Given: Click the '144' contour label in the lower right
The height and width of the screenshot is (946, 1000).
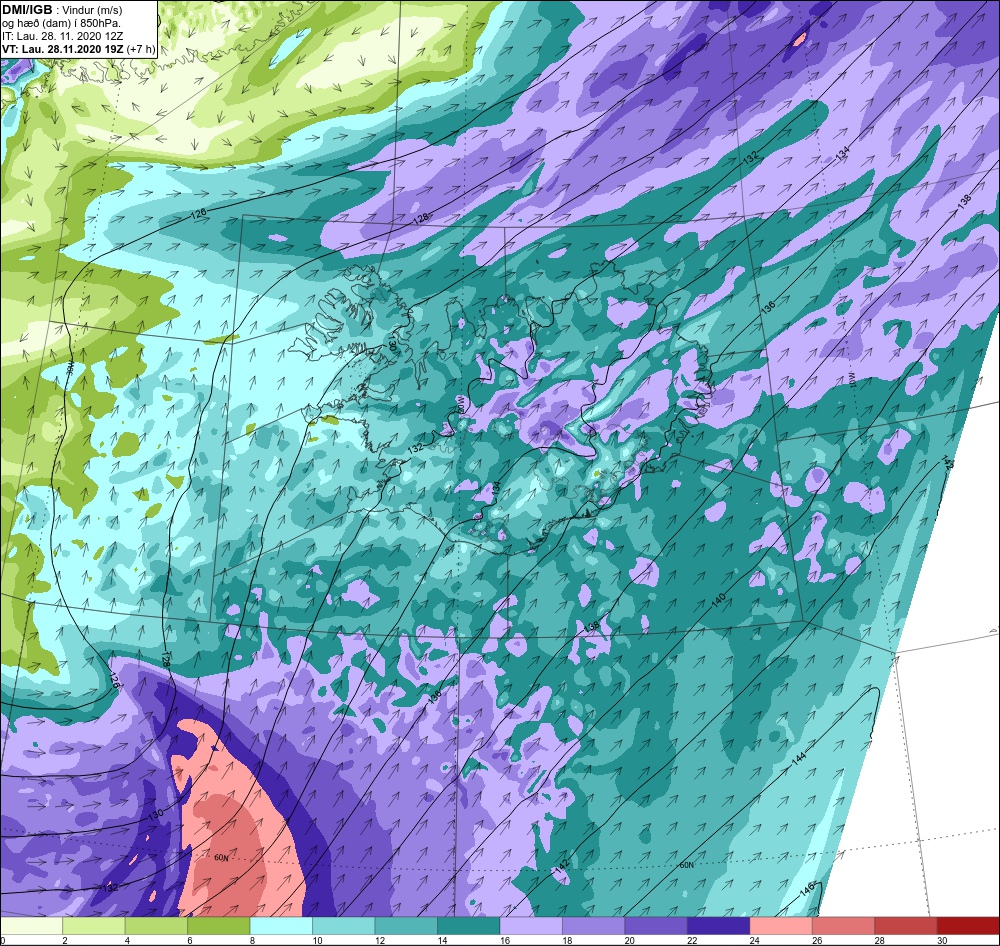Looking at the screenshot, I should pyautogui.click(x=798, y=758).
